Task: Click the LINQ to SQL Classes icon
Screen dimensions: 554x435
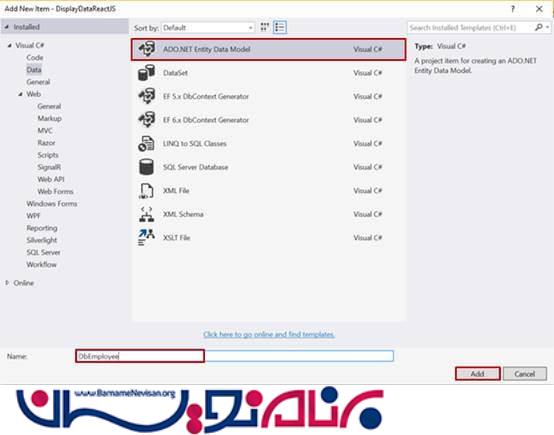Action: click(146, 143)
